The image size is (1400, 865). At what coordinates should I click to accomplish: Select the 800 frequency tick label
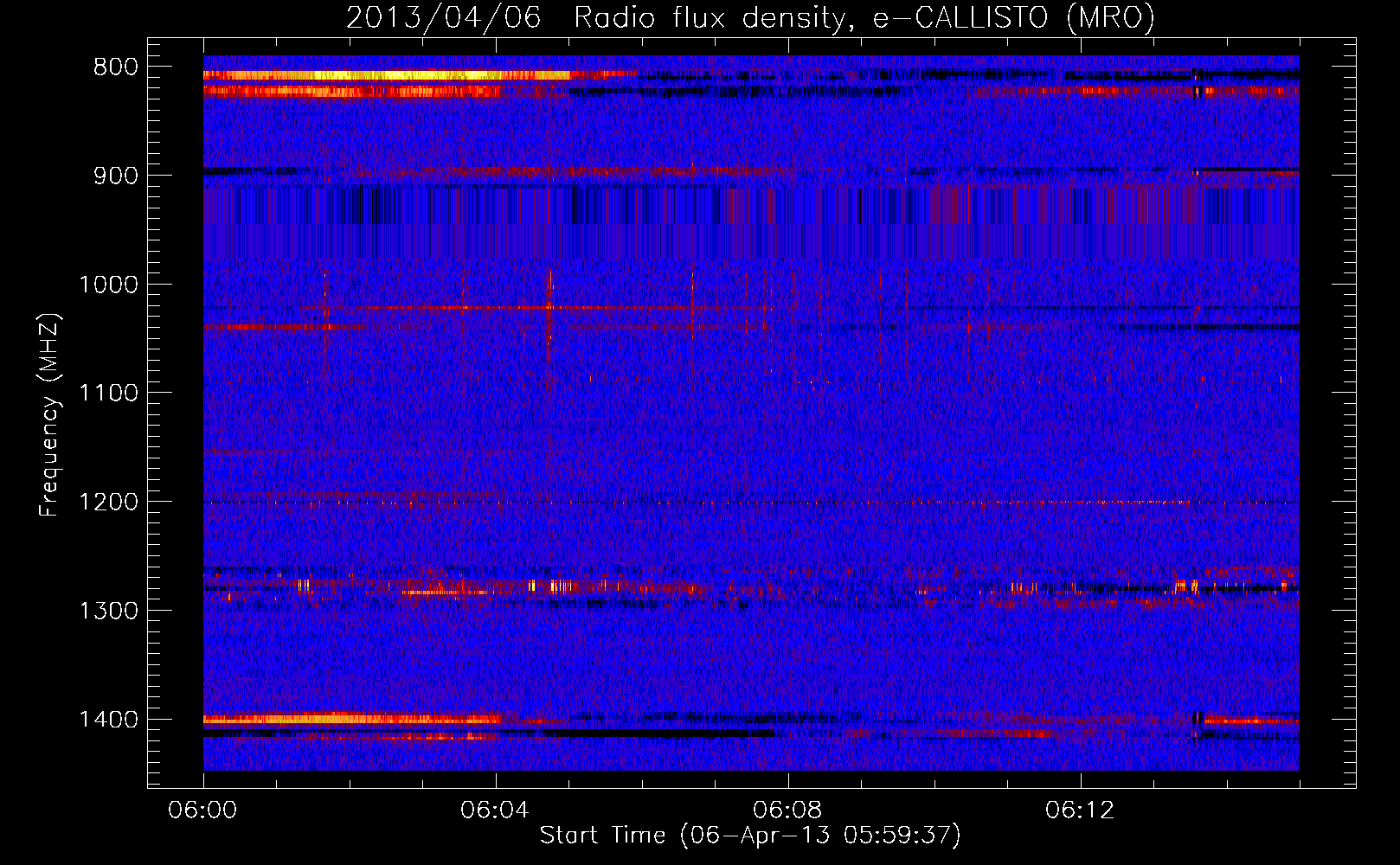click(x=116, y=67)
